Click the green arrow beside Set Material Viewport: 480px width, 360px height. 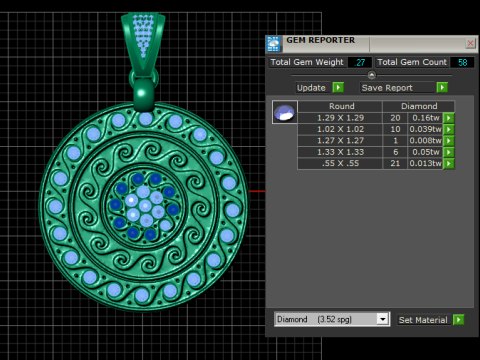458,320
